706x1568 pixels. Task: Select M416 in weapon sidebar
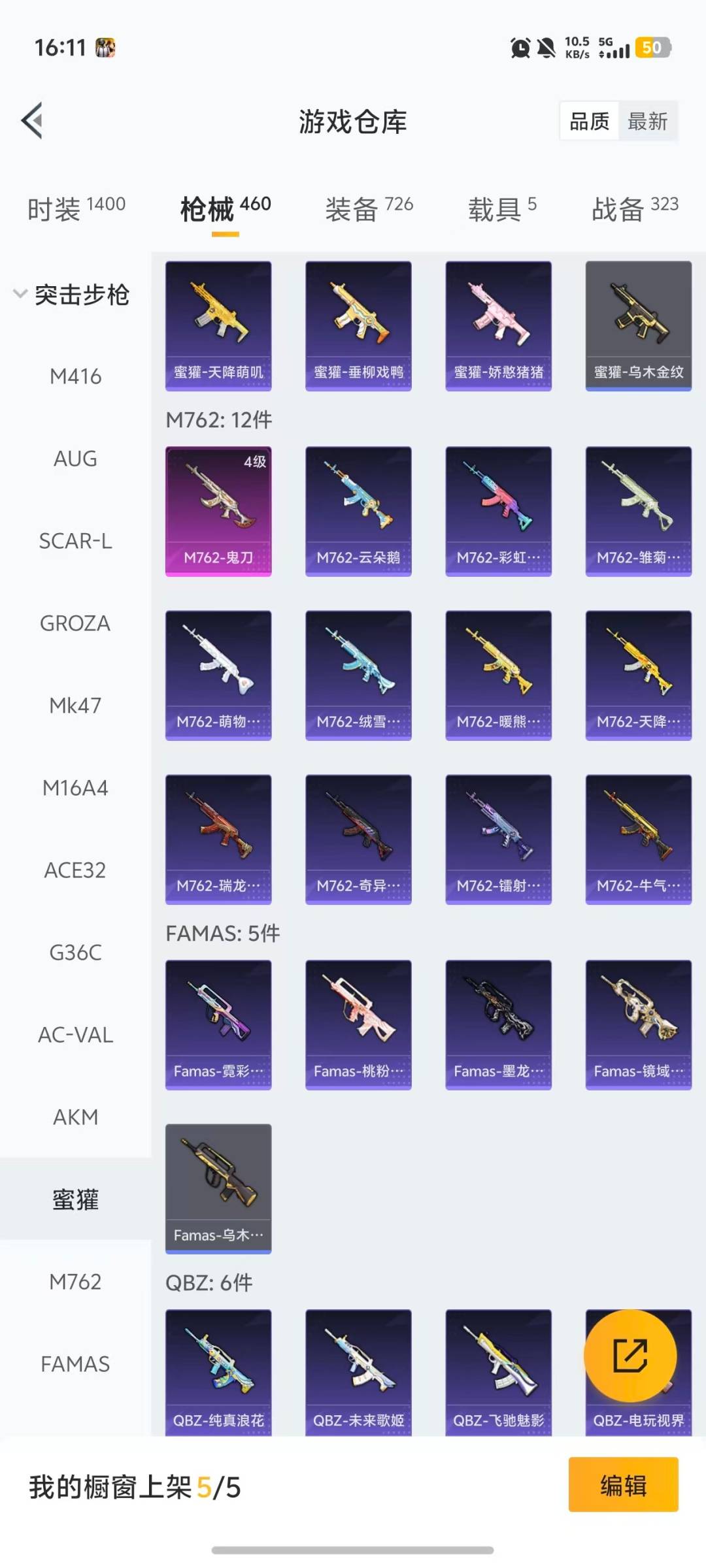point(76,376)
